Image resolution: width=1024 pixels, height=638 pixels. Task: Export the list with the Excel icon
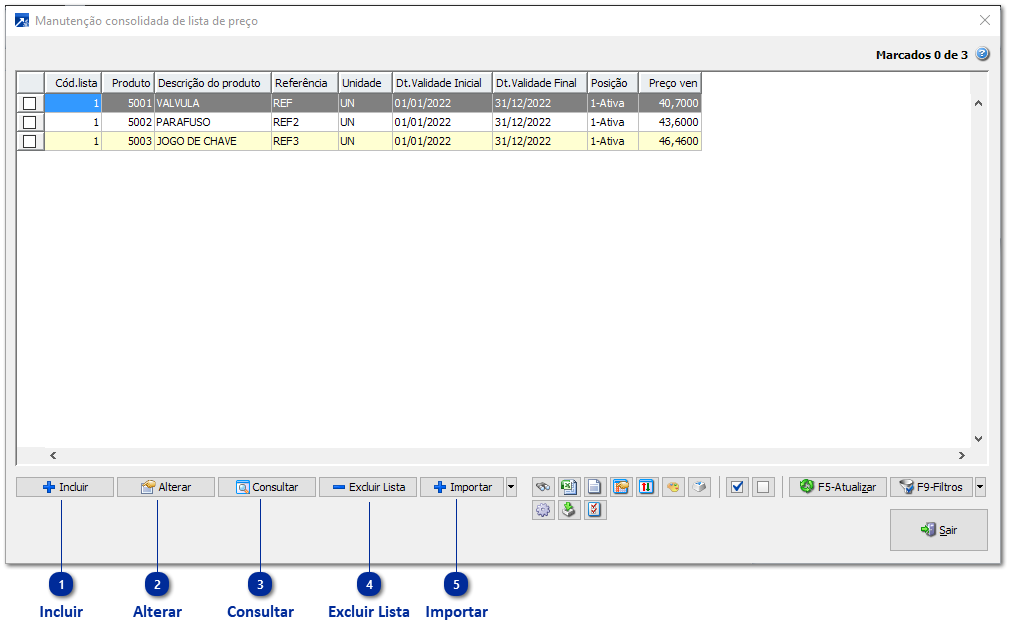569,487
